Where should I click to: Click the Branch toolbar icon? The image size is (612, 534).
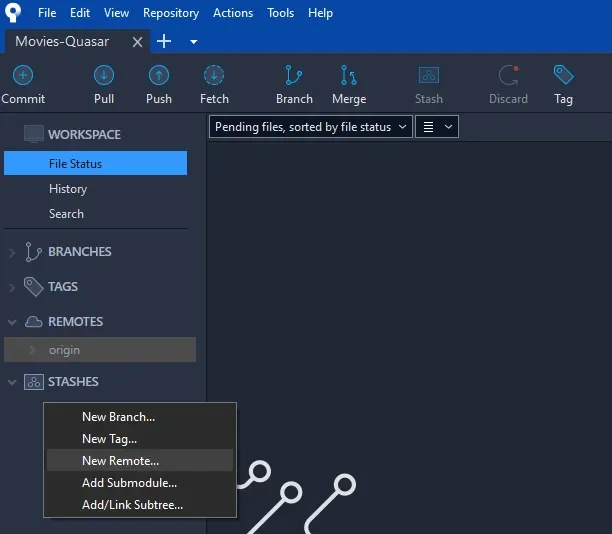point(294,75)
